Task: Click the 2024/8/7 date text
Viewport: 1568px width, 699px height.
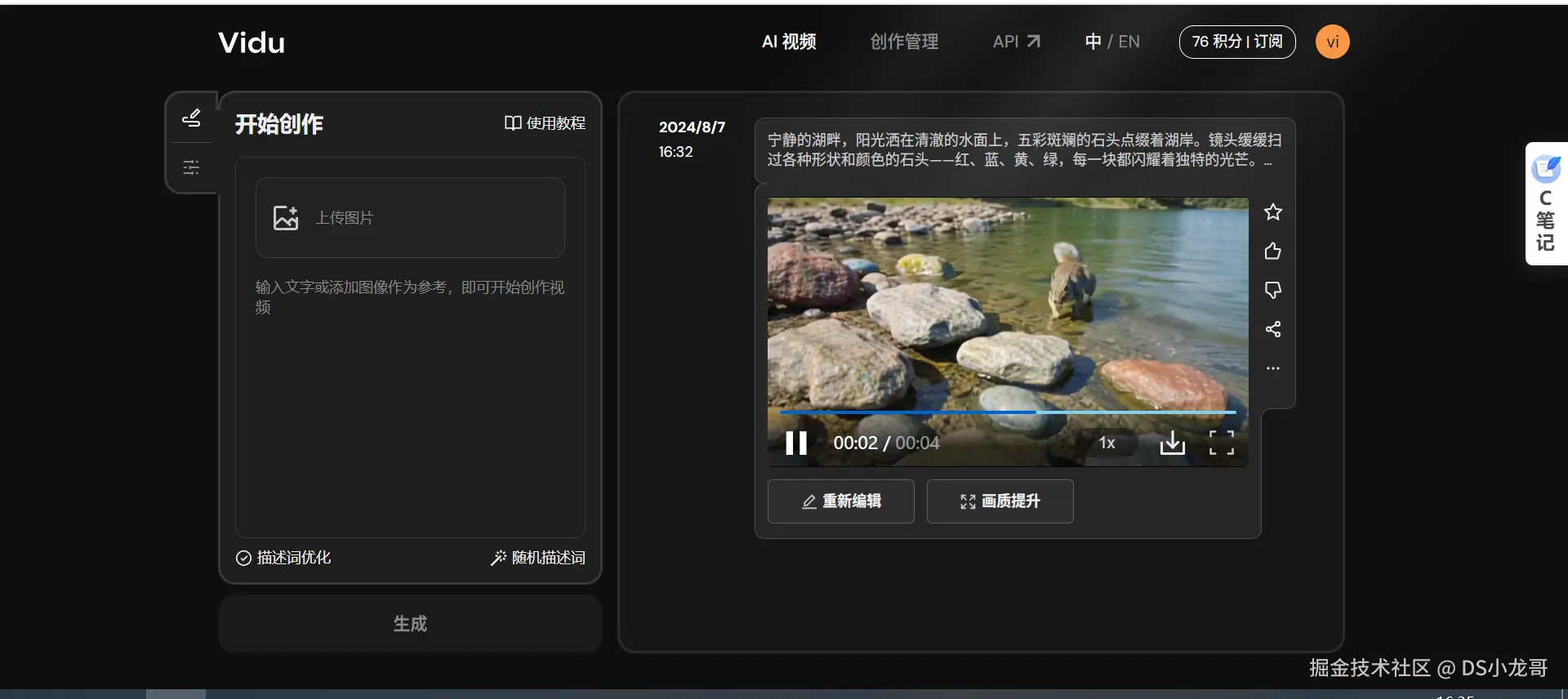Action: point(692,127)
